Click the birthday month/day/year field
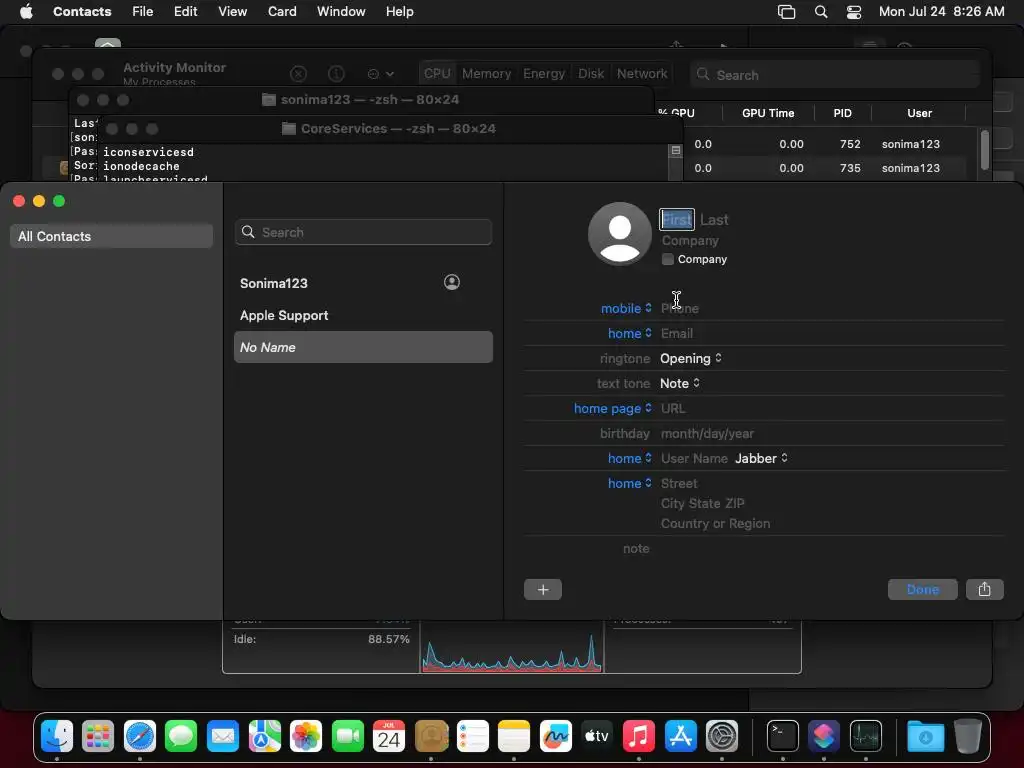 [707, 434]
